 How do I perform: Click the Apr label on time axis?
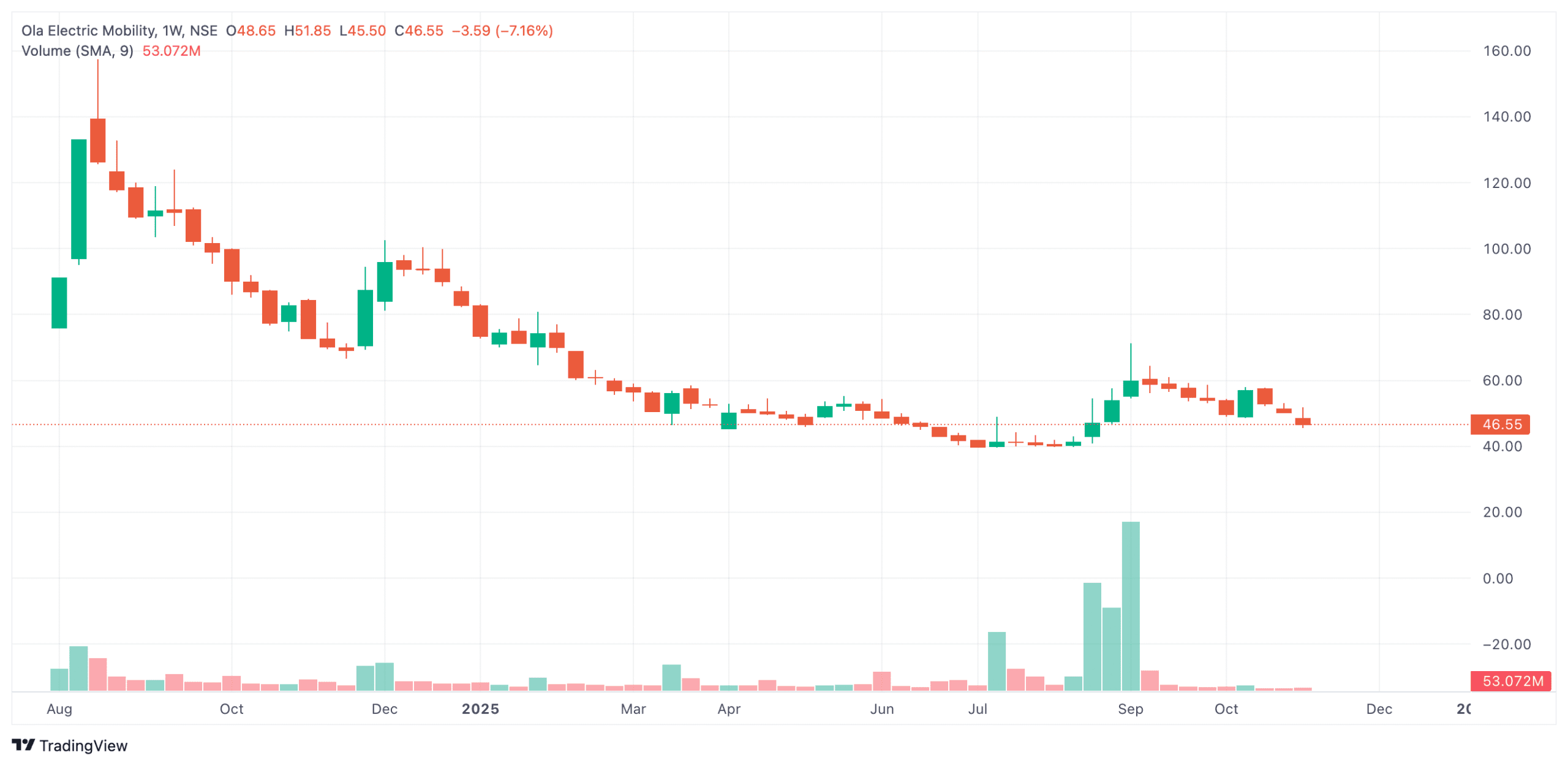click(729, 708)
